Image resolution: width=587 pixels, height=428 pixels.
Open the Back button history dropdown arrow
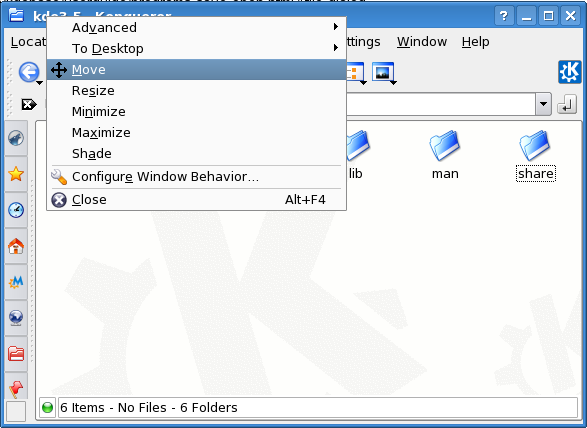click(x=39, y=83)
